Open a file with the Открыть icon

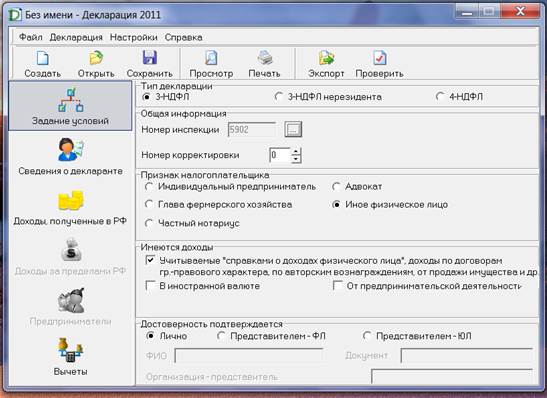pos(96,58)
